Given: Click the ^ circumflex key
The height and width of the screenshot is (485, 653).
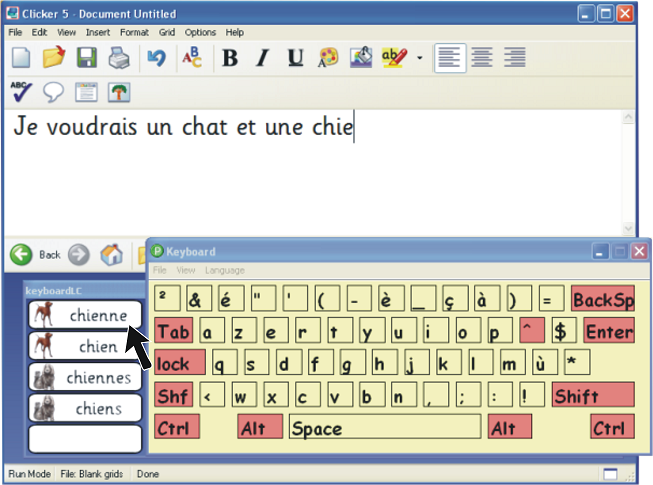Looking at the screenshot, I should pos(532,331).
